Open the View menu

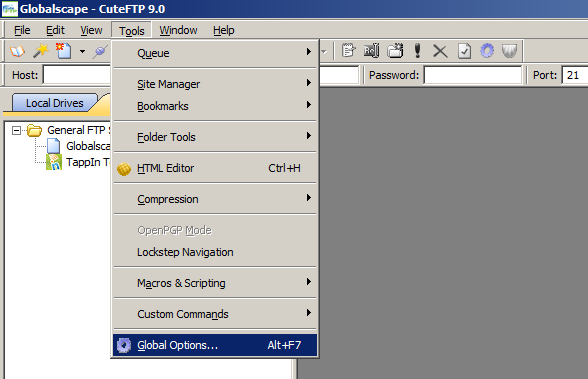coord(91,30)
